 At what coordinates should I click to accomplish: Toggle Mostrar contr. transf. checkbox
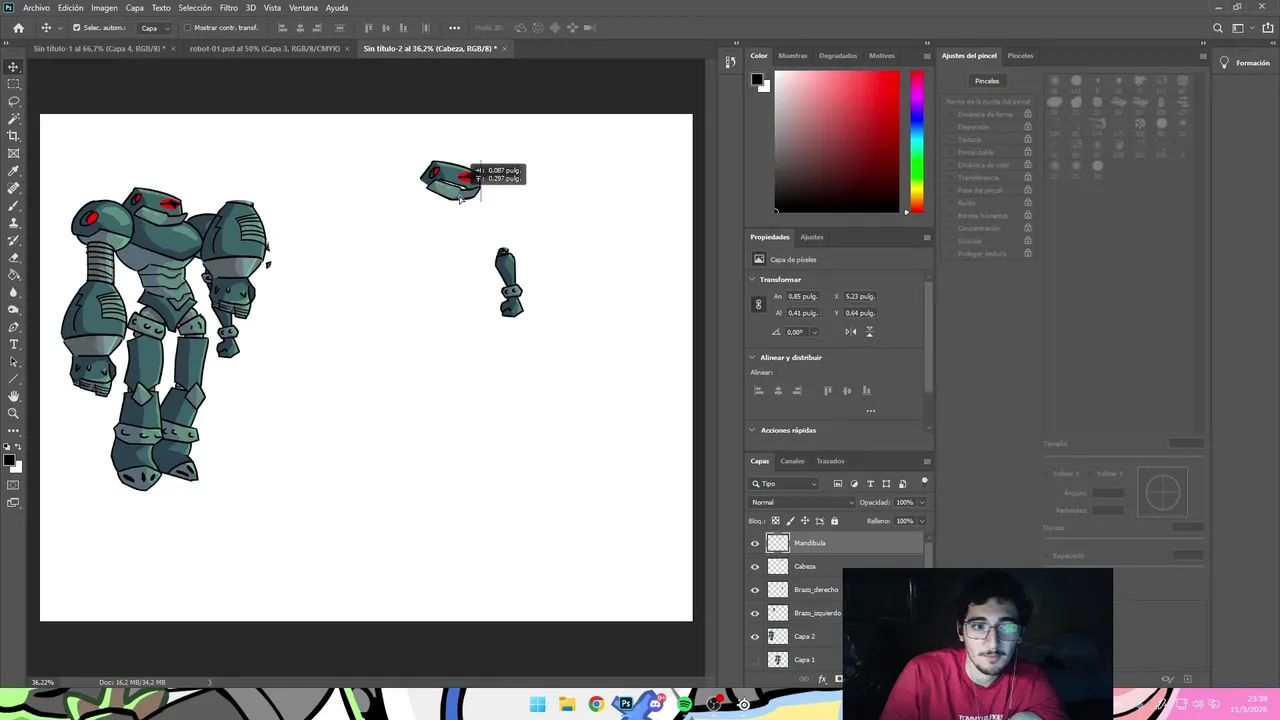[x=187, y=28]
